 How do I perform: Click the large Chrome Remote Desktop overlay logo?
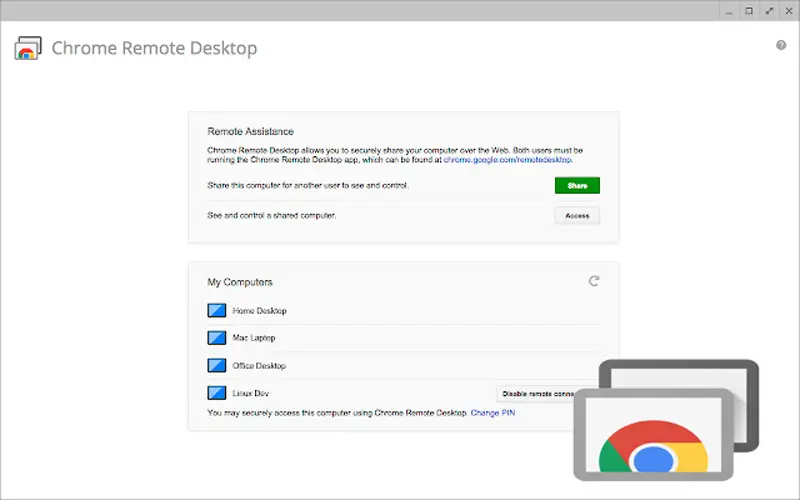660,430
